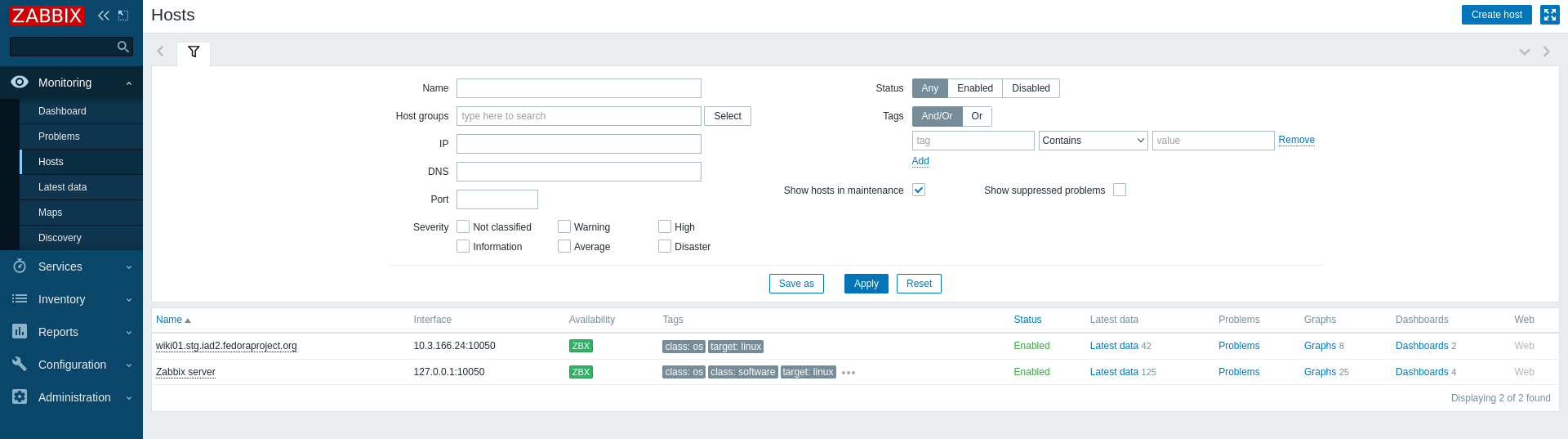The width and height of the screenshot is (1568, 439).
Task: Sort hosts by Name column
Action: [173, 320]
